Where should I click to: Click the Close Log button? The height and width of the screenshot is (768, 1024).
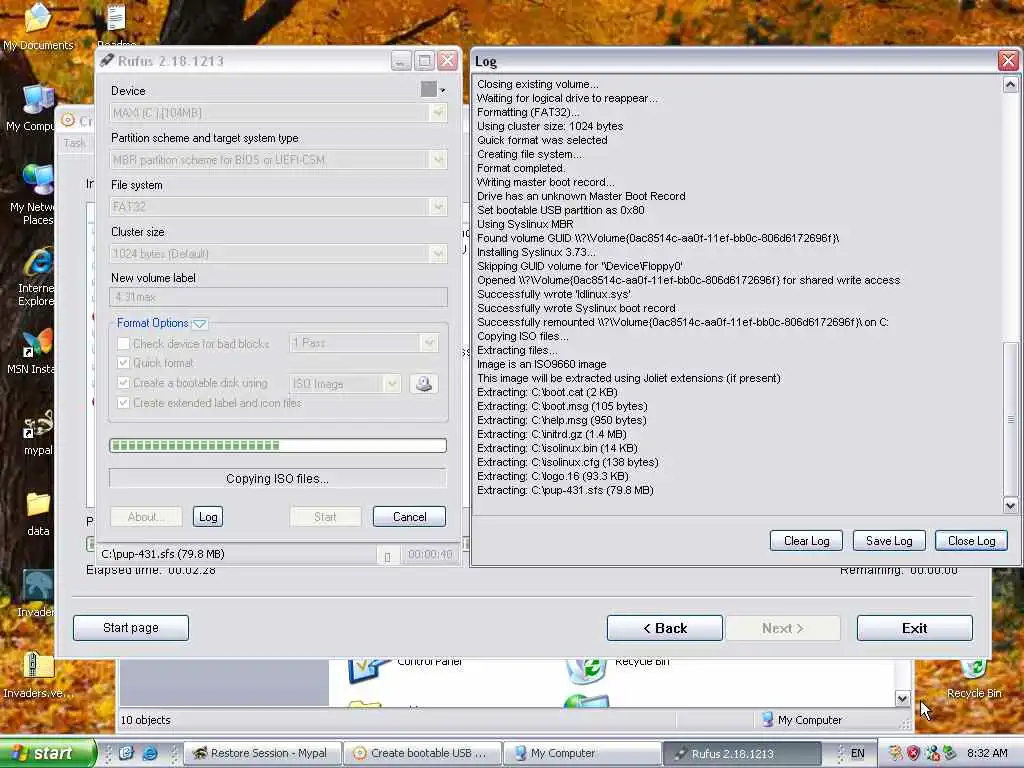pos(971,541)
